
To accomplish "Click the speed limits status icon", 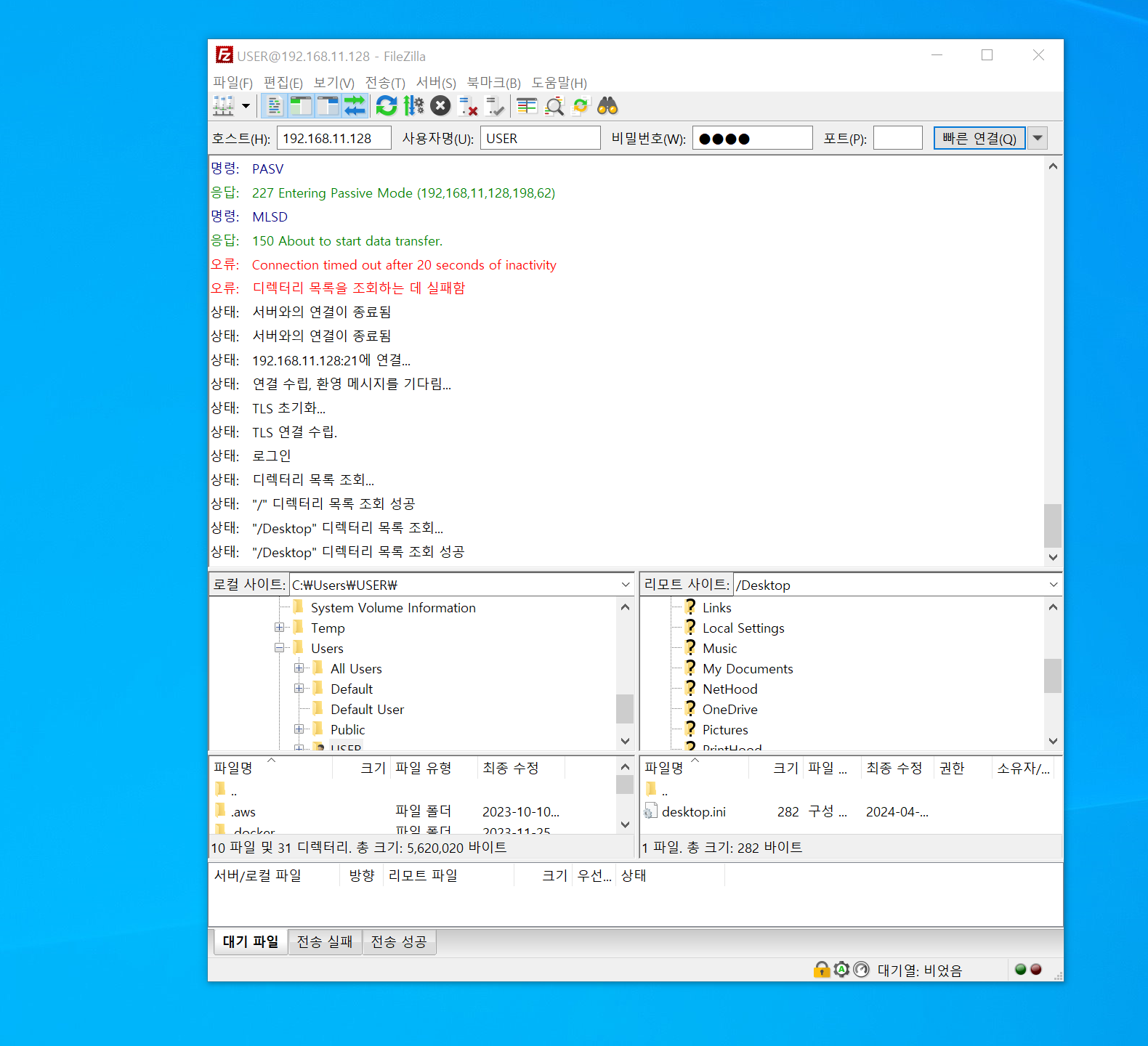I will [x=861, y=970].
